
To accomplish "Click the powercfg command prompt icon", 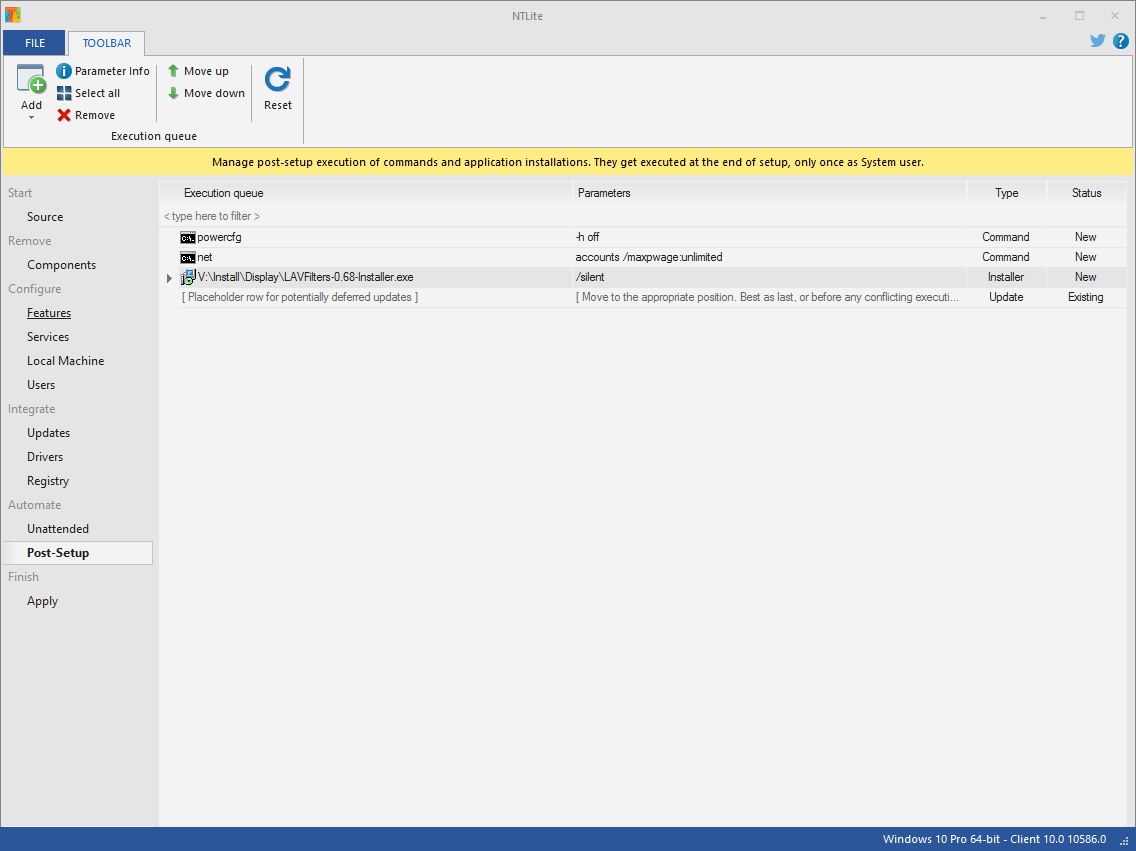I will pos(188,238).
